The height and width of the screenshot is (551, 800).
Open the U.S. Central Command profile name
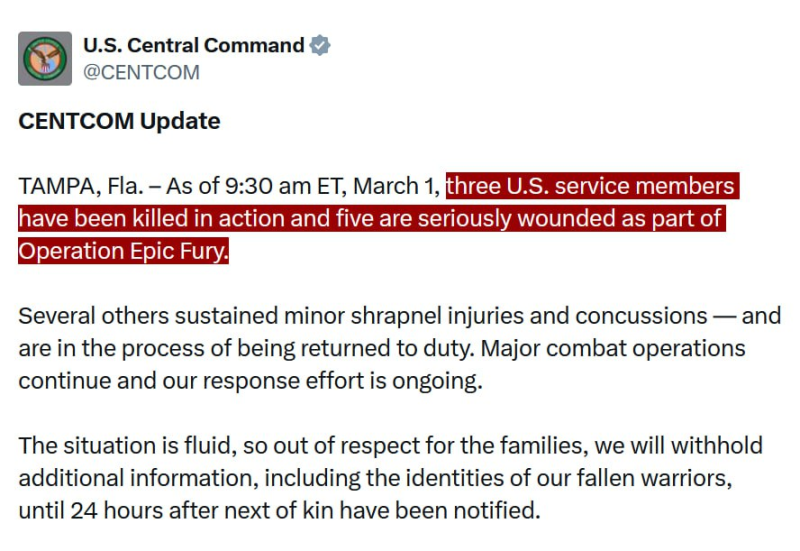click(193, 45)
